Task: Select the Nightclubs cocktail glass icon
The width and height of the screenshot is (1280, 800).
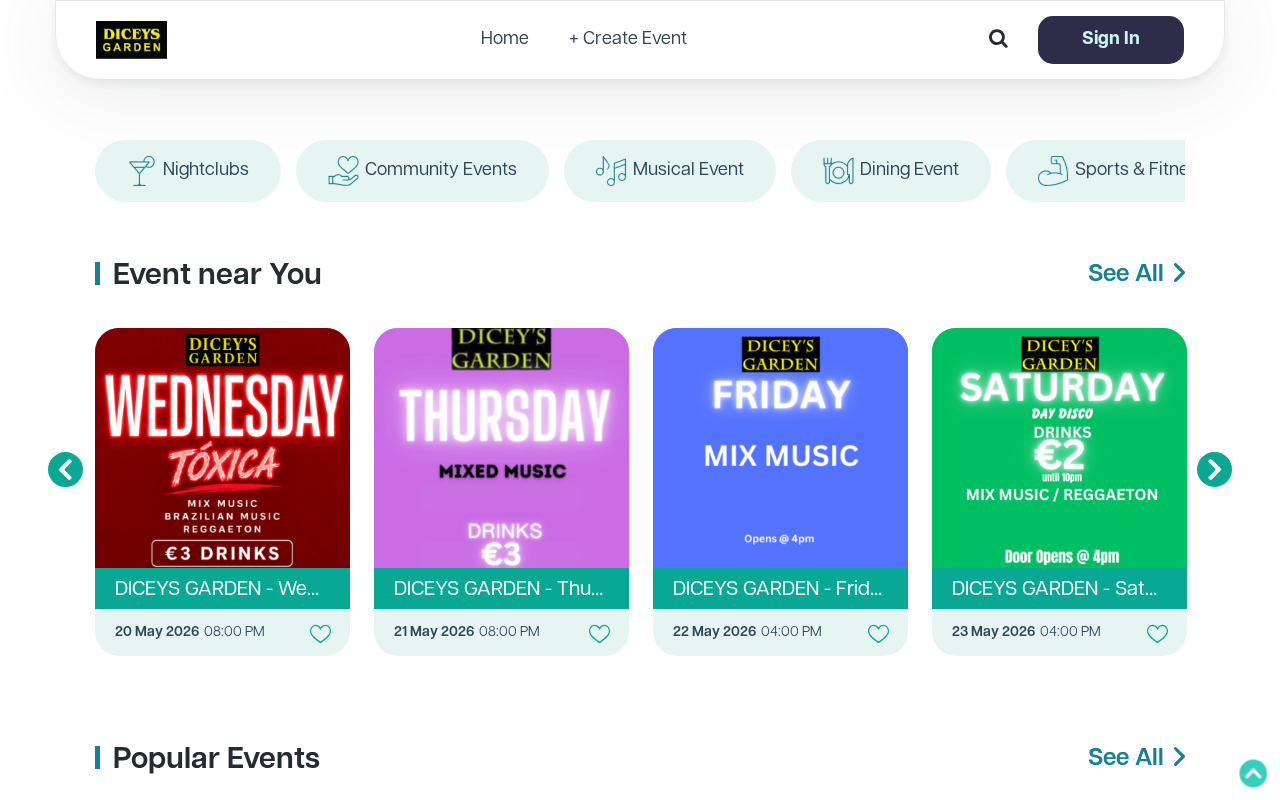Action: pyautogui.click(x=142, y=171)
